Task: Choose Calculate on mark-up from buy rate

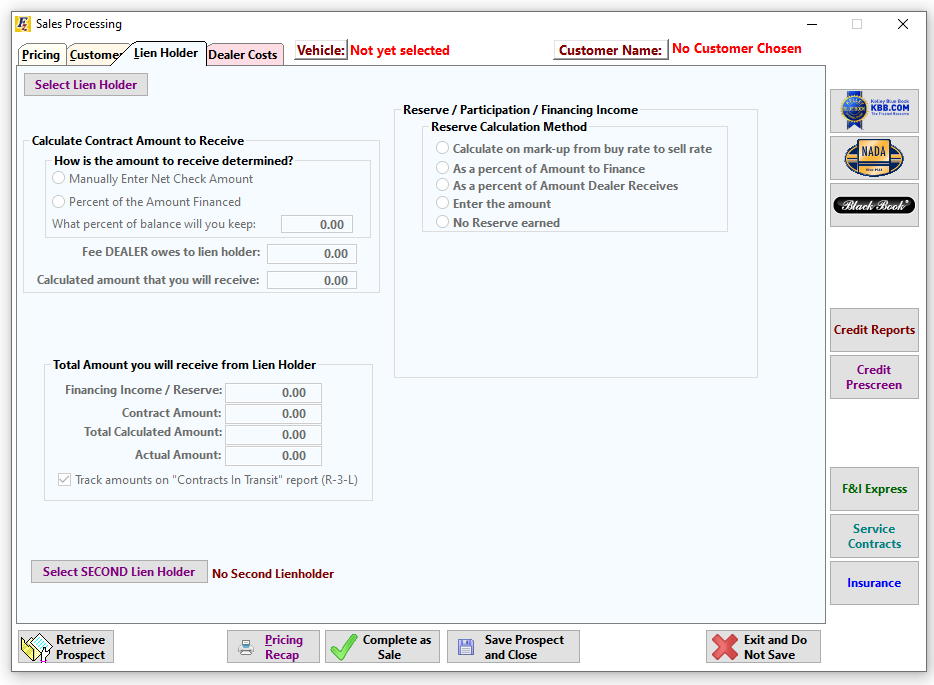Action: [442, 148]
